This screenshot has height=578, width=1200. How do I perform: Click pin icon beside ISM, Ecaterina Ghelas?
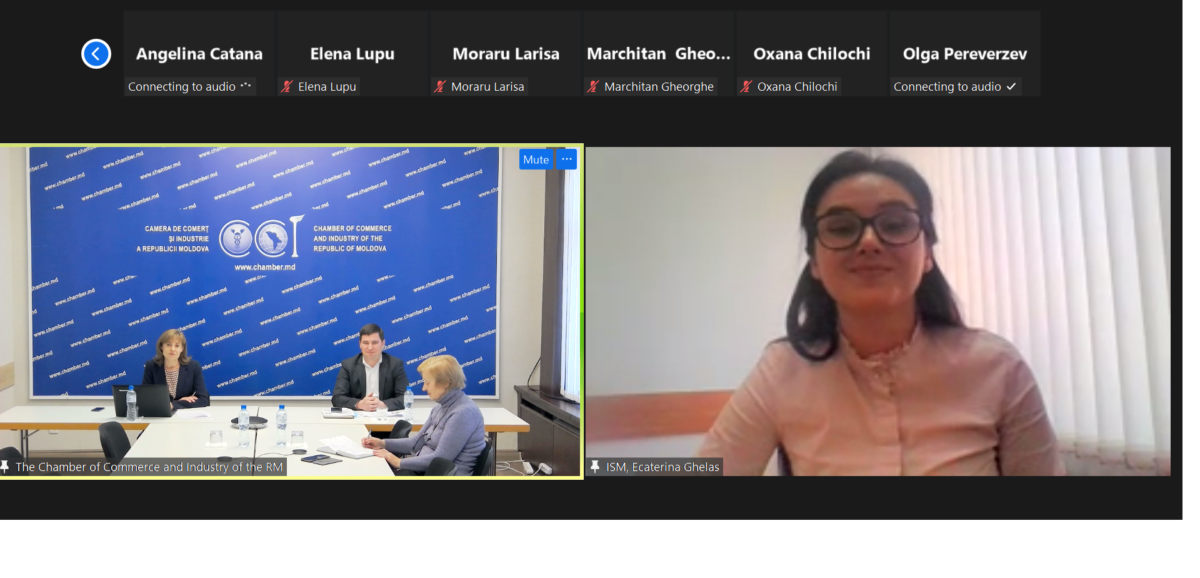pos(596,467)
